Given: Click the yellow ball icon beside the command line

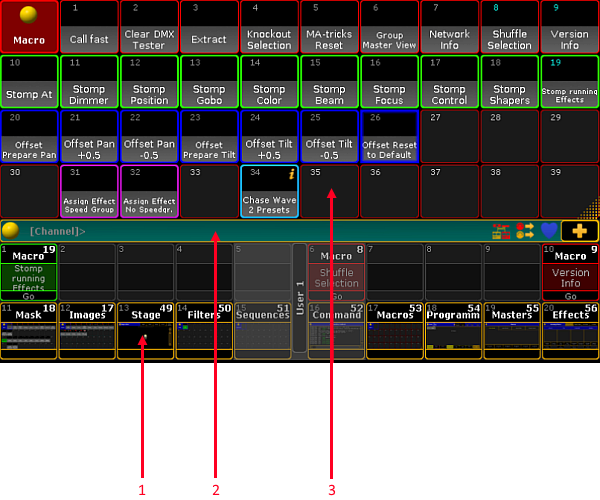Looking at the screenshot, I should pos(10,231).
